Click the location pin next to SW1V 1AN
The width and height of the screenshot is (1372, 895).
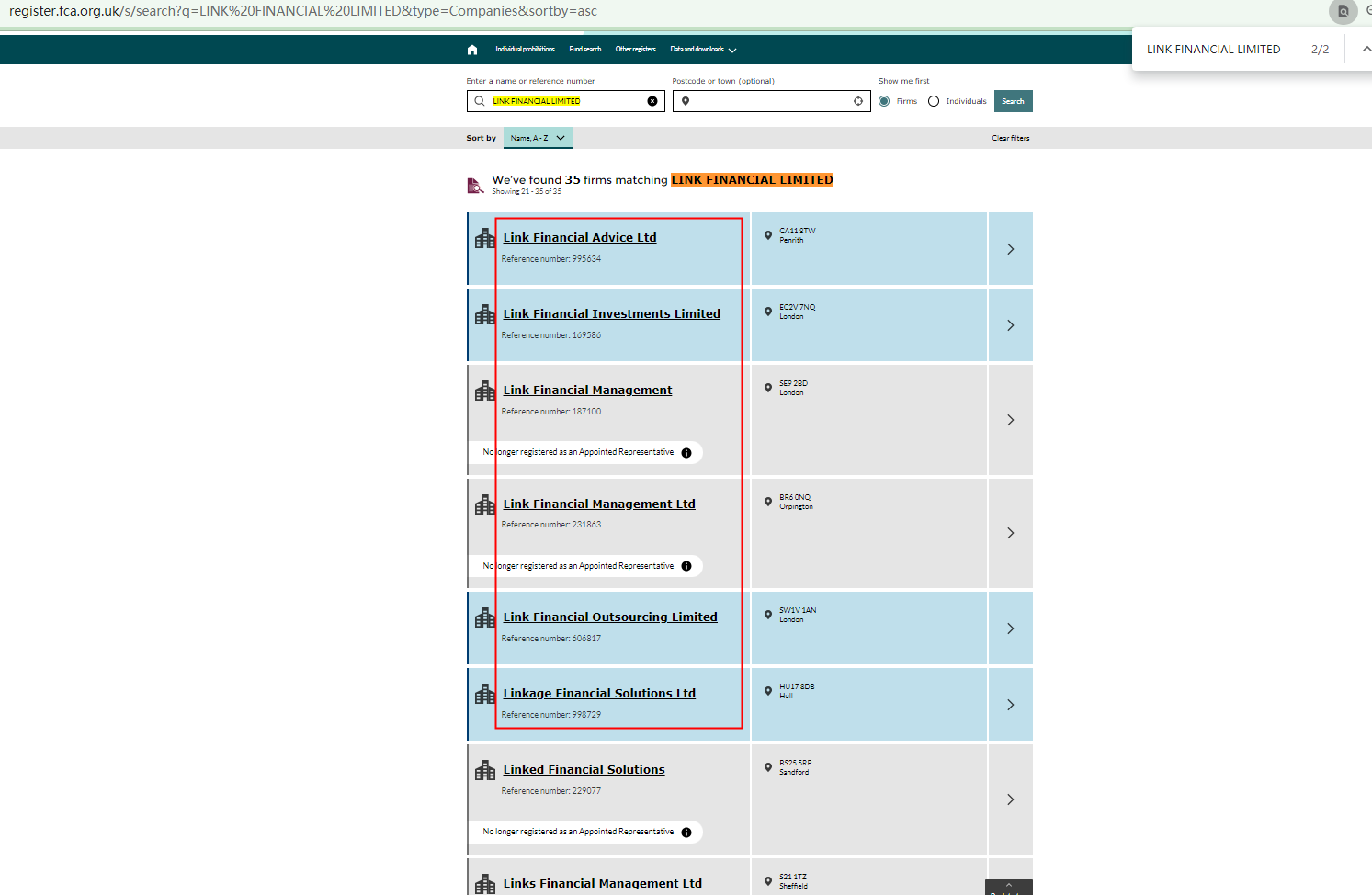[768, 615]
